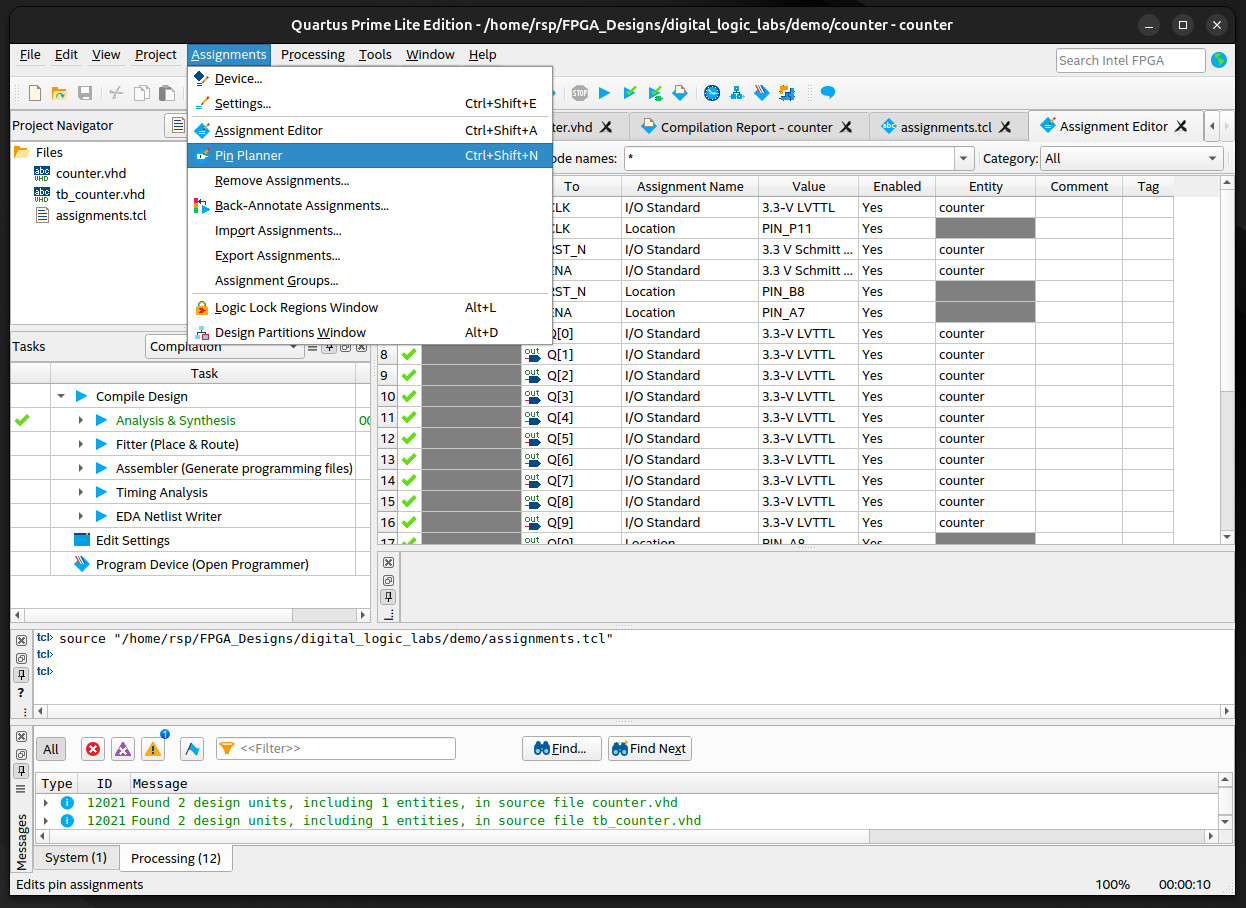Click Program Device programmer icon in Tasks
Screen dimensions: 1246x908
[82, 564]
